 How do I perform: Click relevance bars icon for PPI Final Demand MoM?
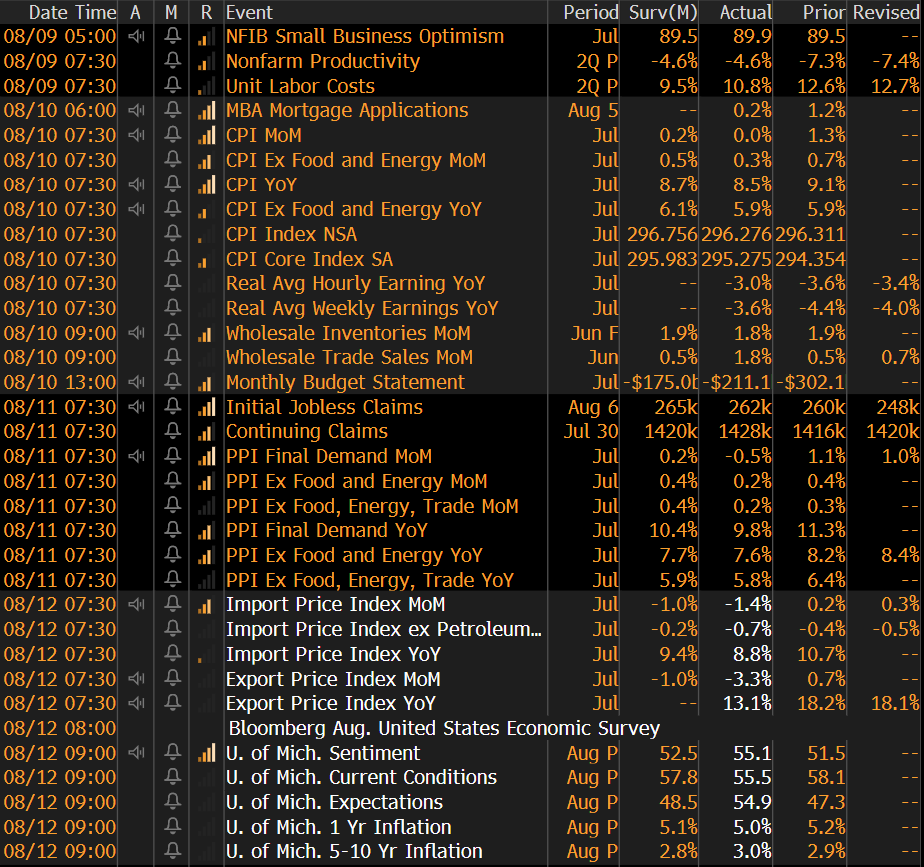206,457
